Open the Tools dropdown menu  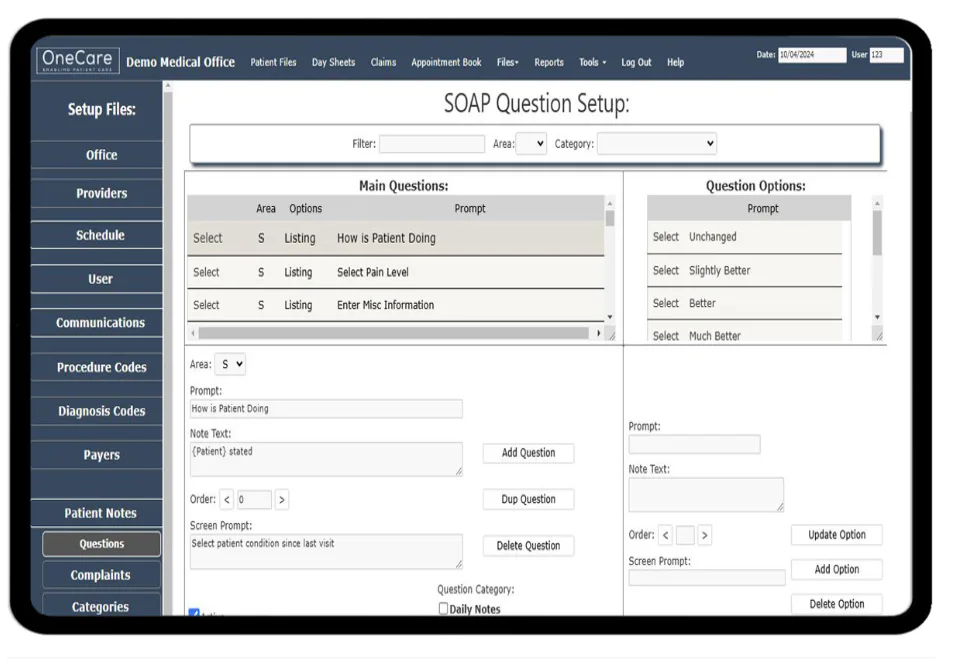(592, 62)
